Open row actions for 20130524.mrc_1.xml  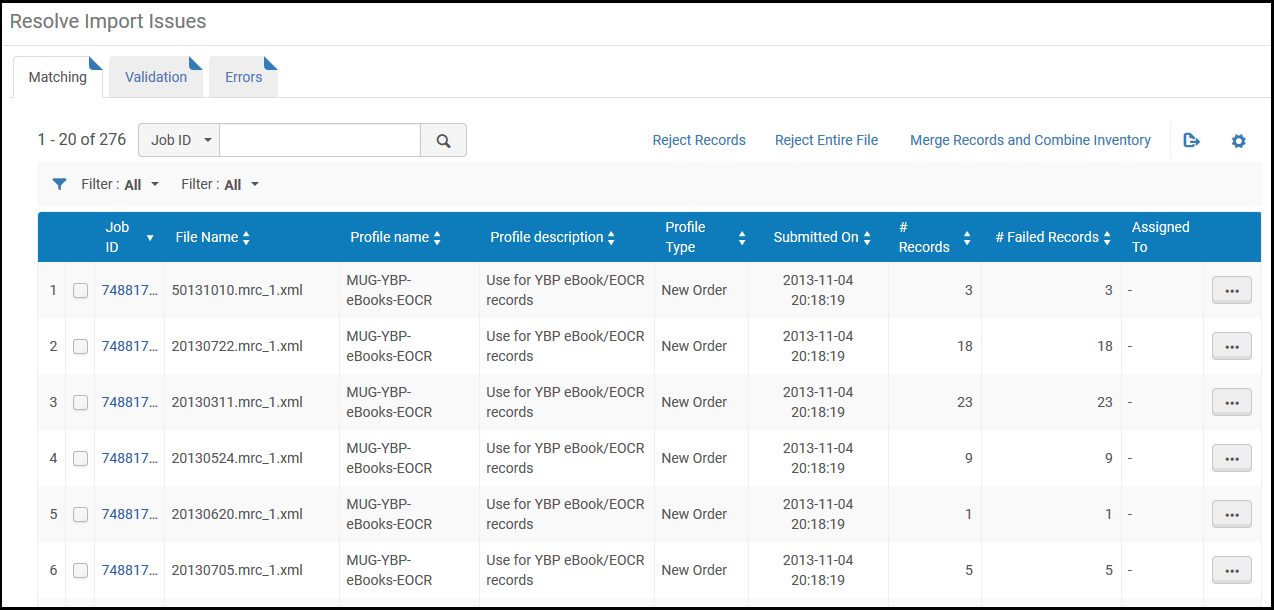click(x=1231, y=458)
